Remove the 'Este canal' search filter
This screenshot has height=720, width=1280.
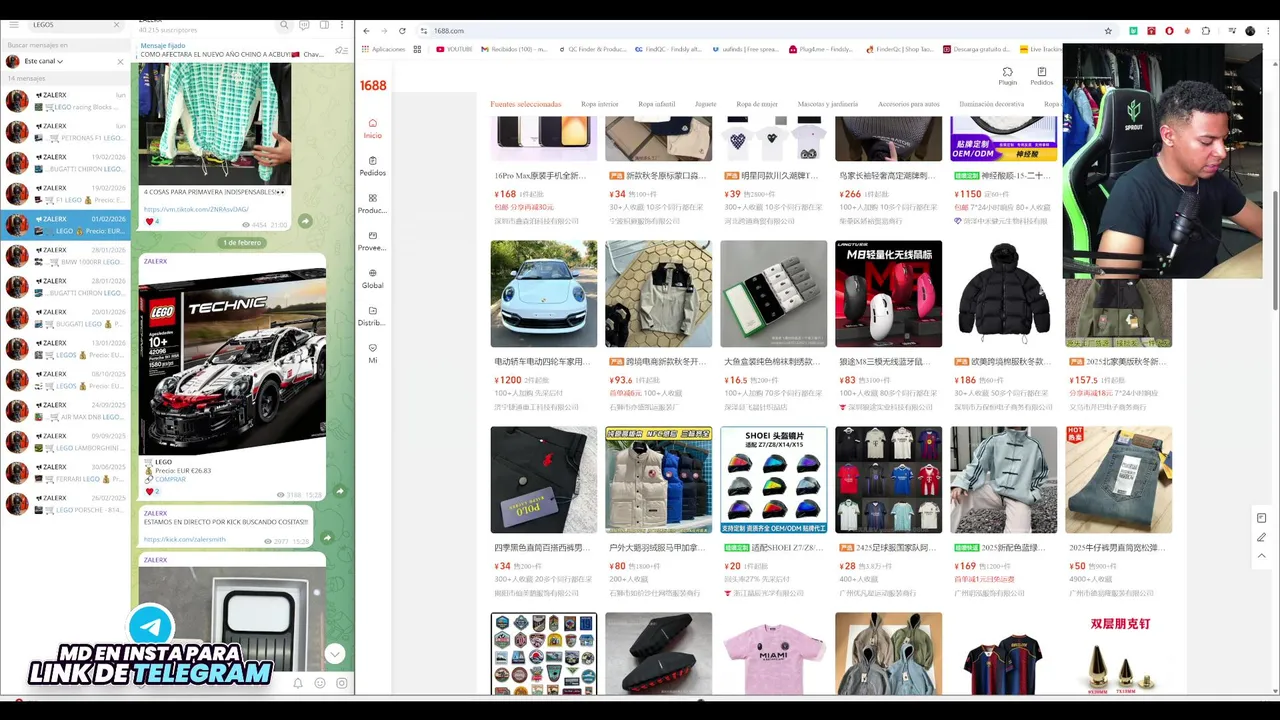coord(120,61)
